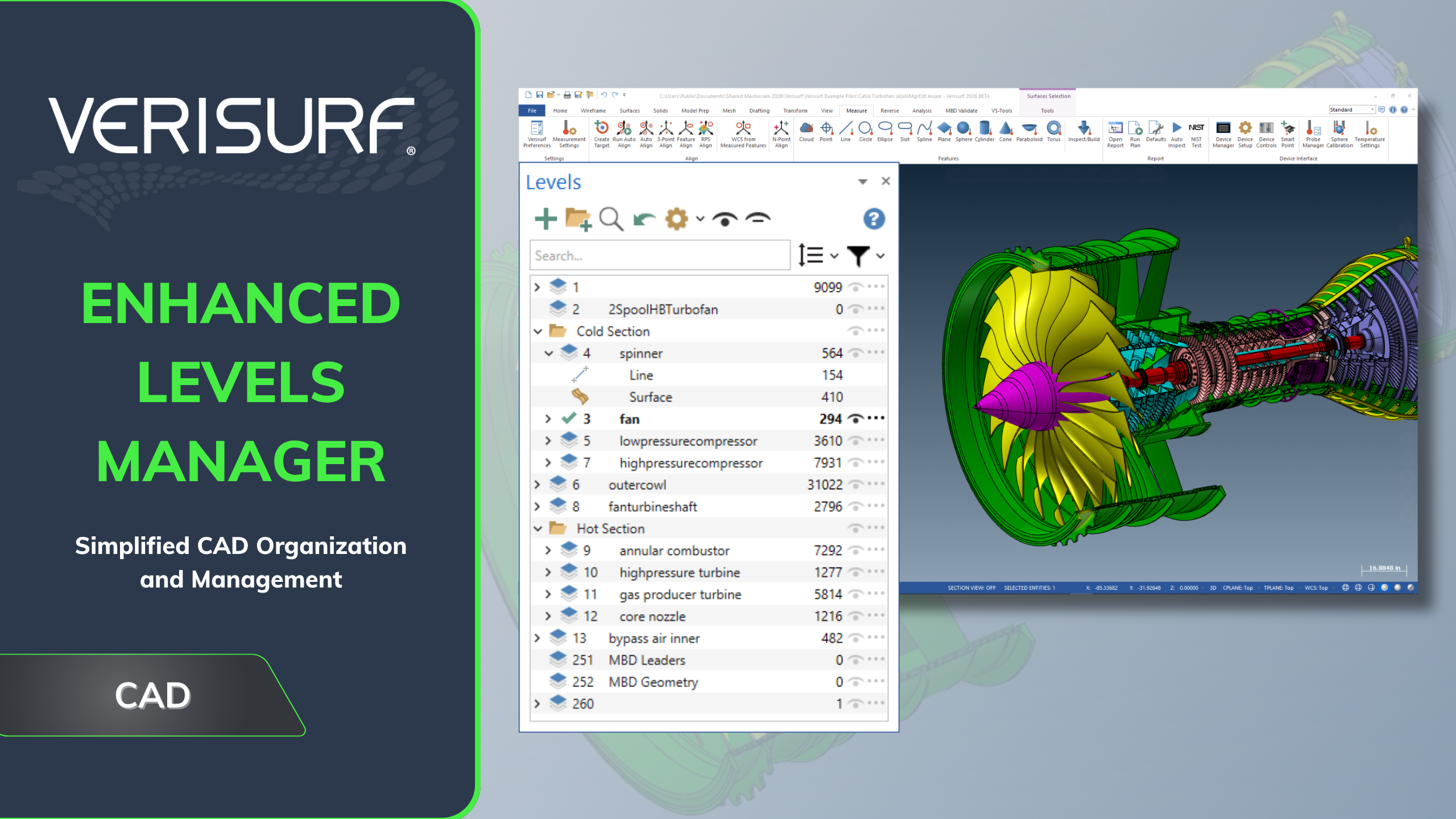Toggle visibility eye for level 1

pyautogui.click(x=855, y=287)
